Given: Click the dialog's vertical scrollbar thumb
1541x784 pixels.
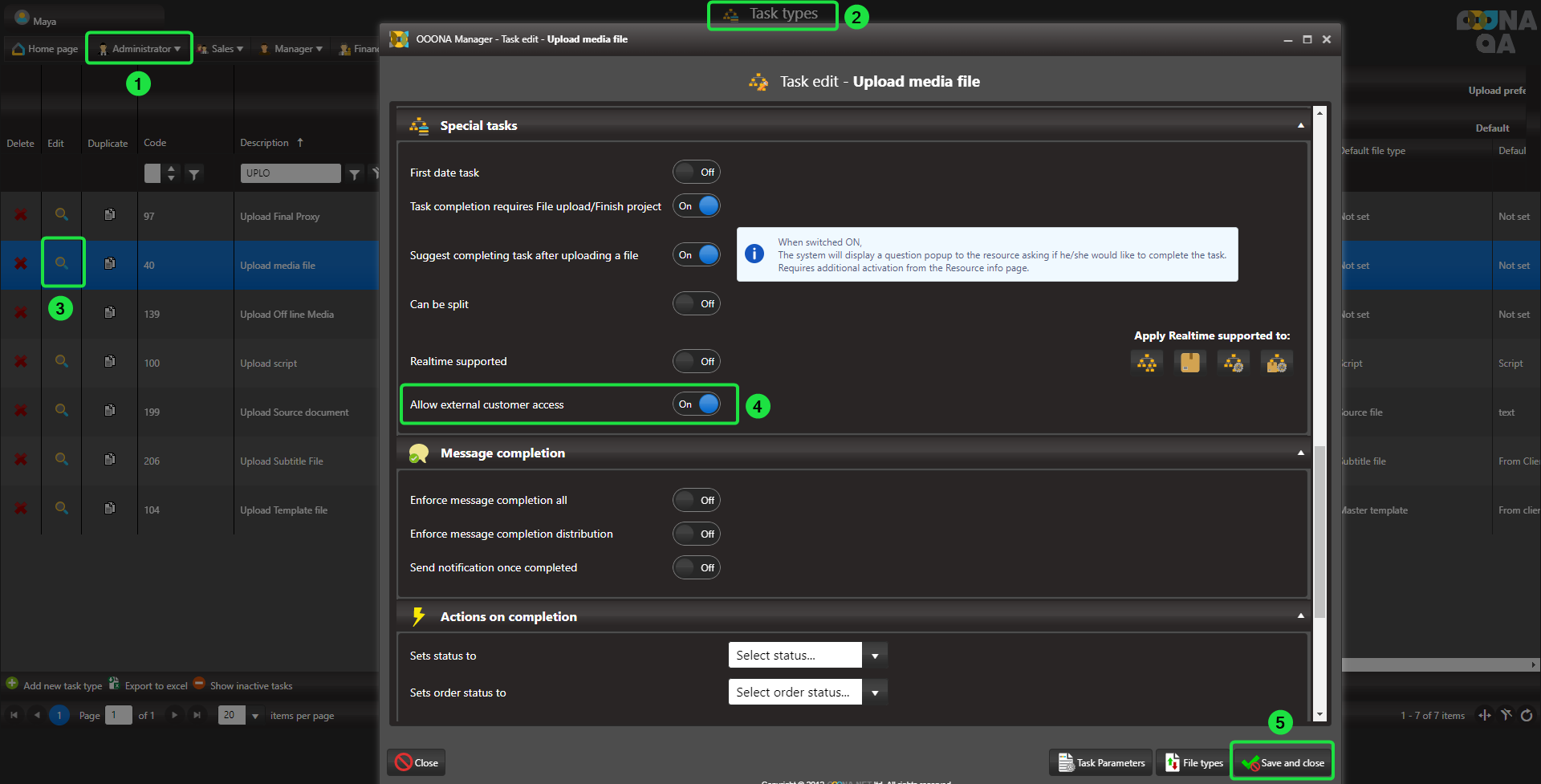Looking at the screenshot, I should click(1319, 530).
